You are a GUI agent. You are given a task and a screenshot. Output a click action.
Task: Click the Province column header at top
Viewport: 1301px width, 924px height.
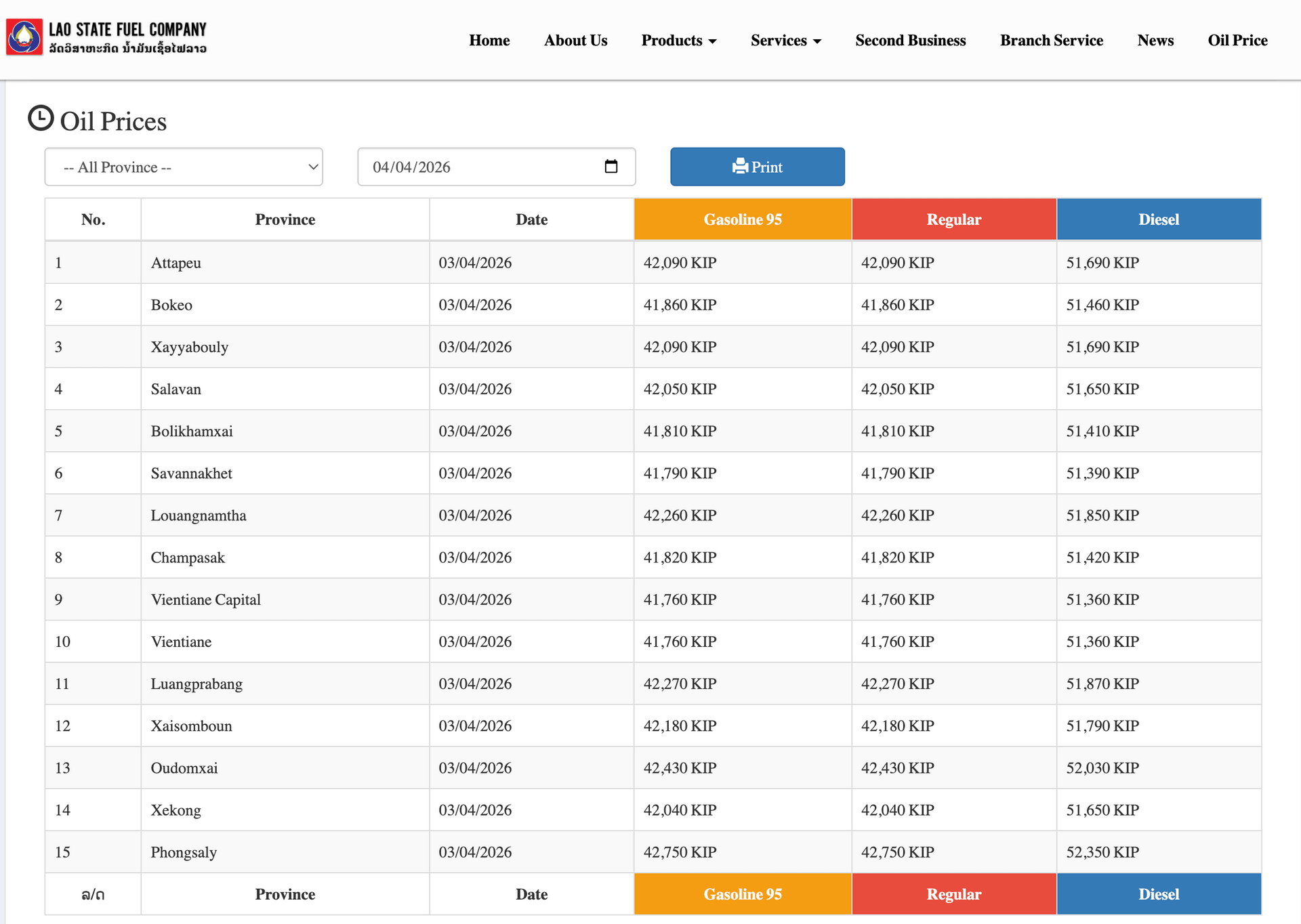[285, 219]
